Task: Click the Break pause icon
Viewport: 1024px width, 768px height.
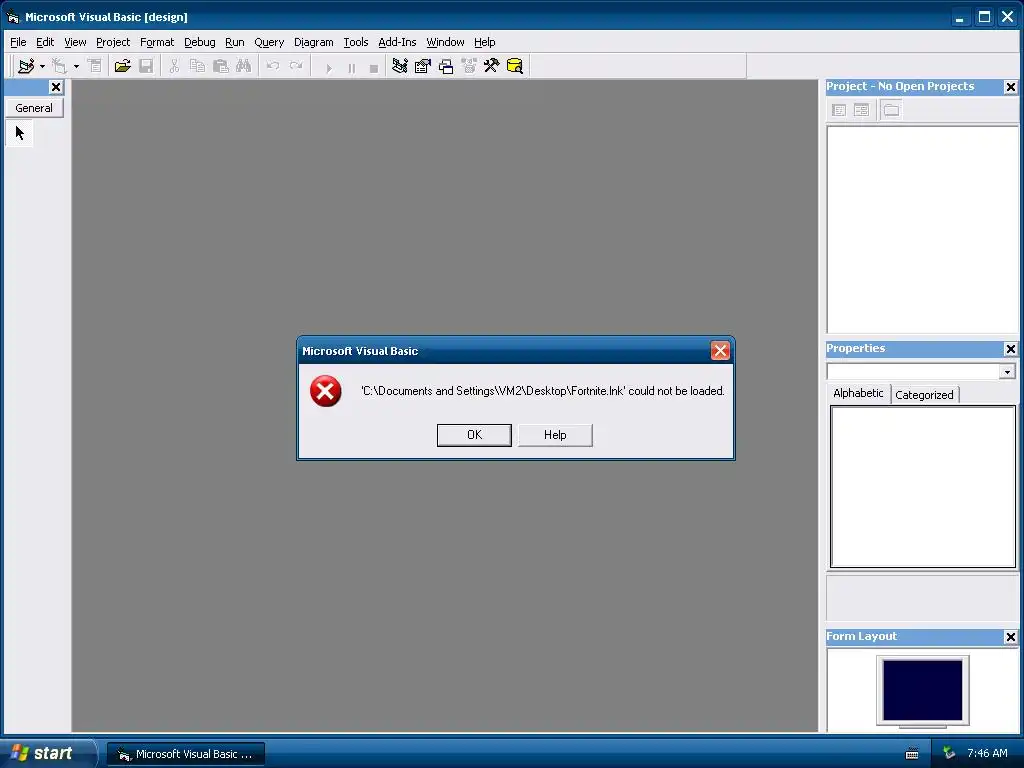Action: (351, 67)
